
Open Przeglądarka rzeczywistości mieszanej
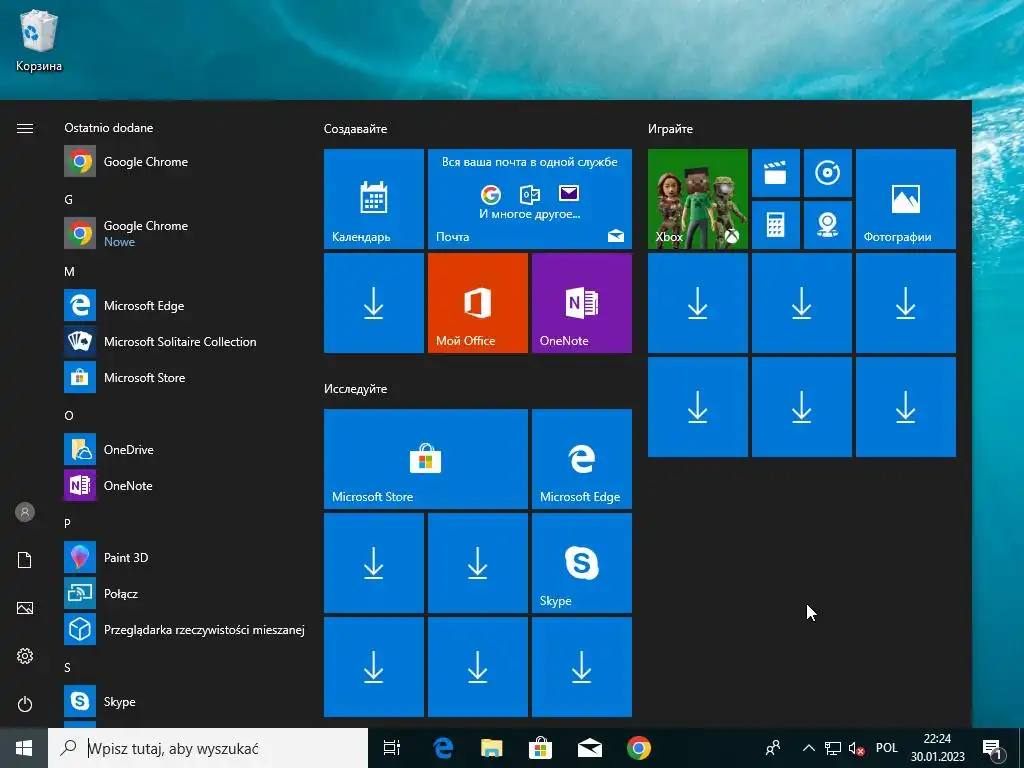pyautogui.click(x=183, y=629)
